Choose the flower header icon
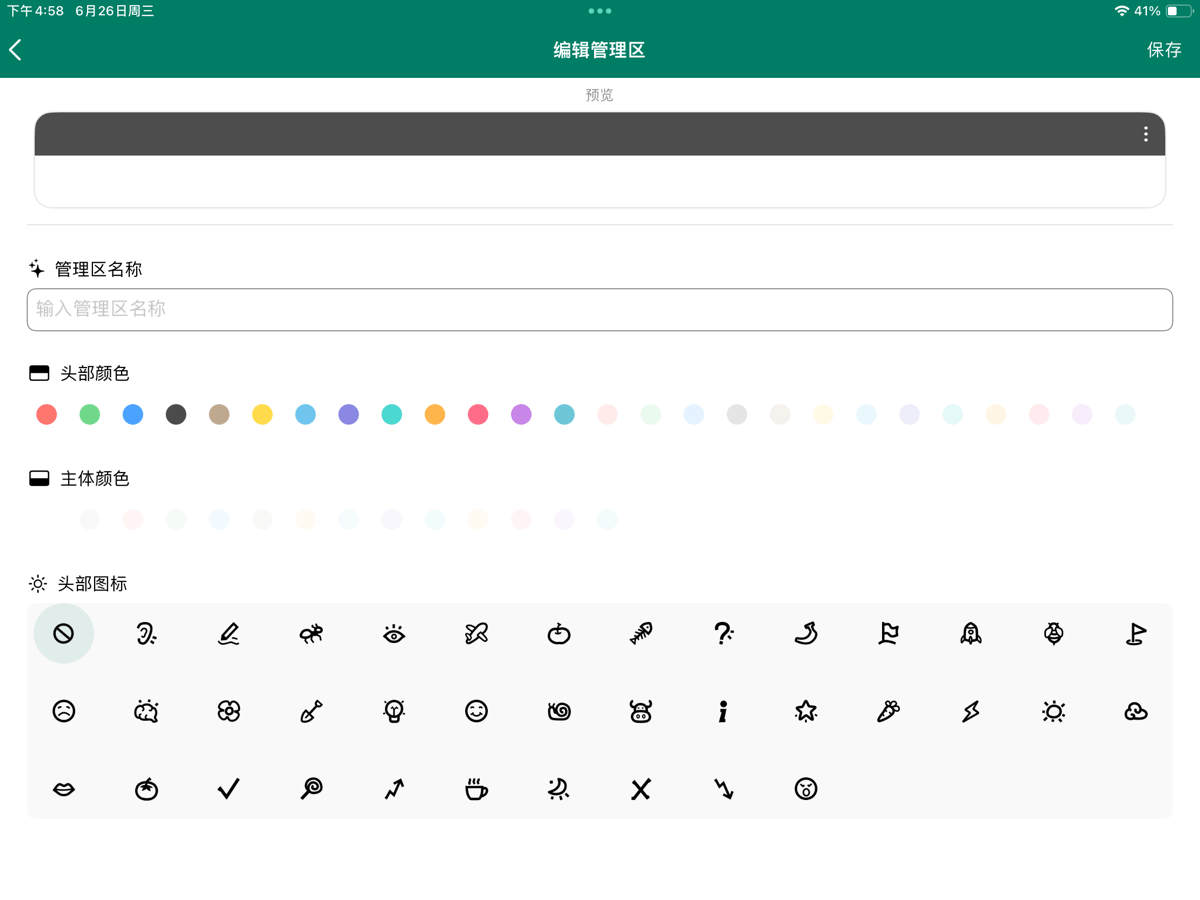1200x900 pixels. coord(229,711)
